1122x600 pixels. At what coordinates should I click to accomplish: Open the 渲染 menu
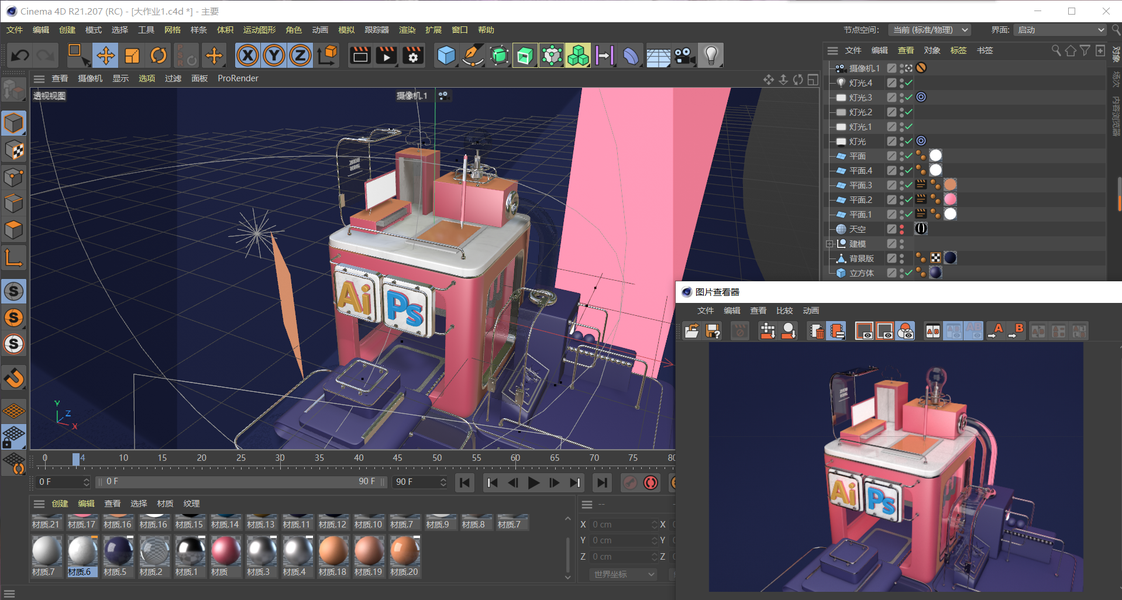coord(407,30)
